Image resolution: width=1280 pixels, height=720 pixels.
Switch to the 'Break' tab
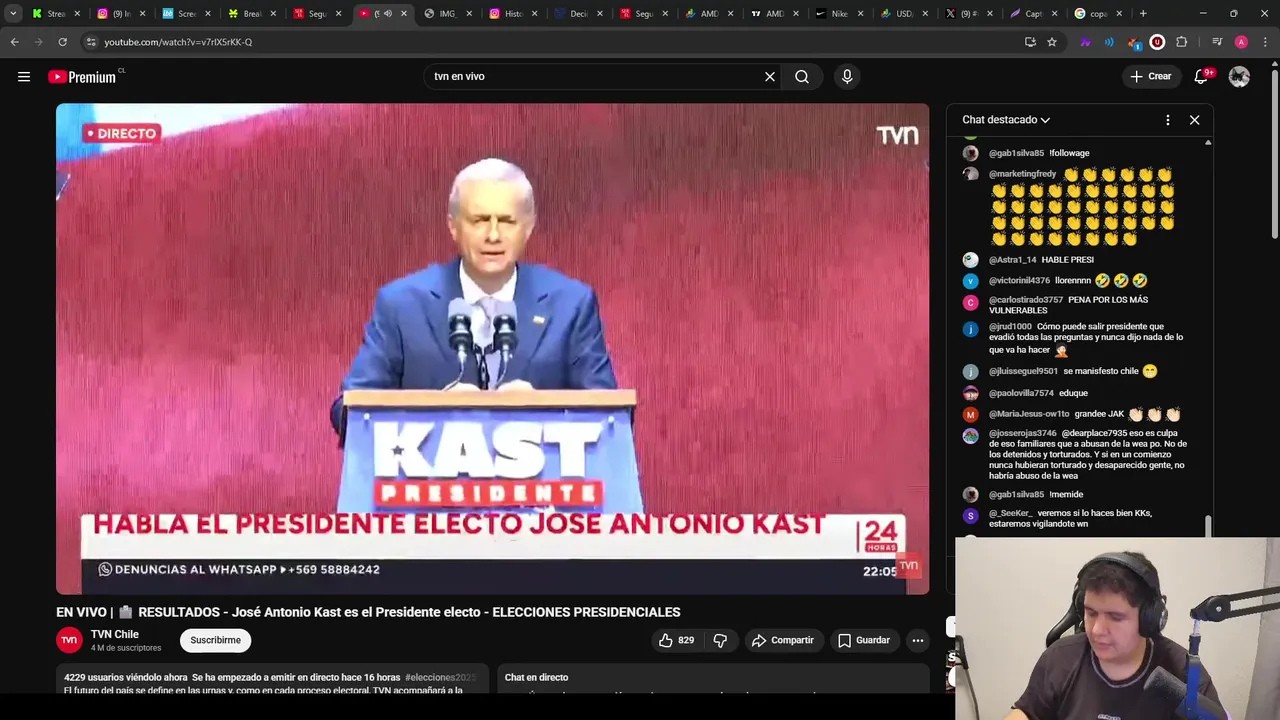tap(251, 14)
